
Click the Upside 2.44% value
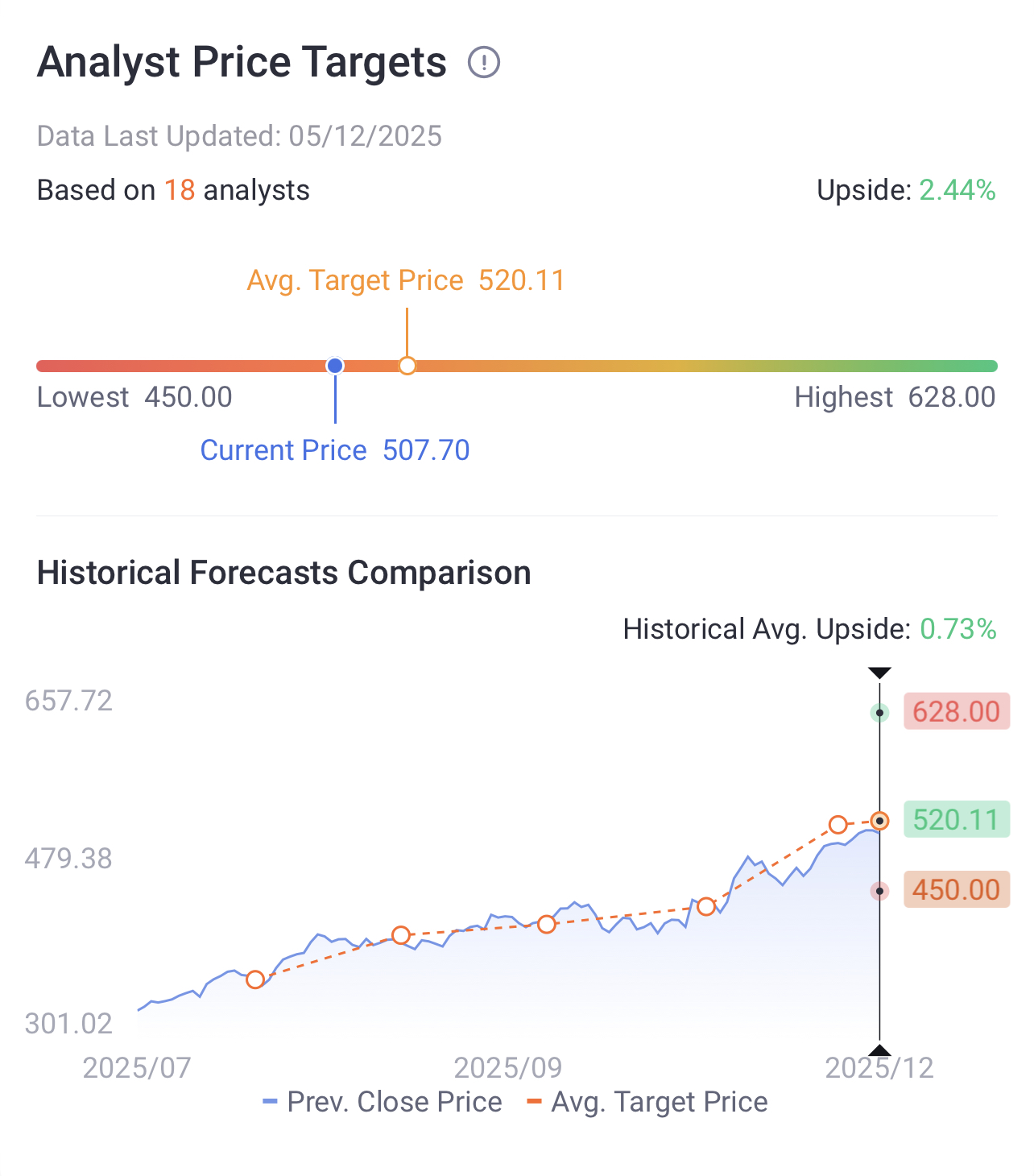957,190
